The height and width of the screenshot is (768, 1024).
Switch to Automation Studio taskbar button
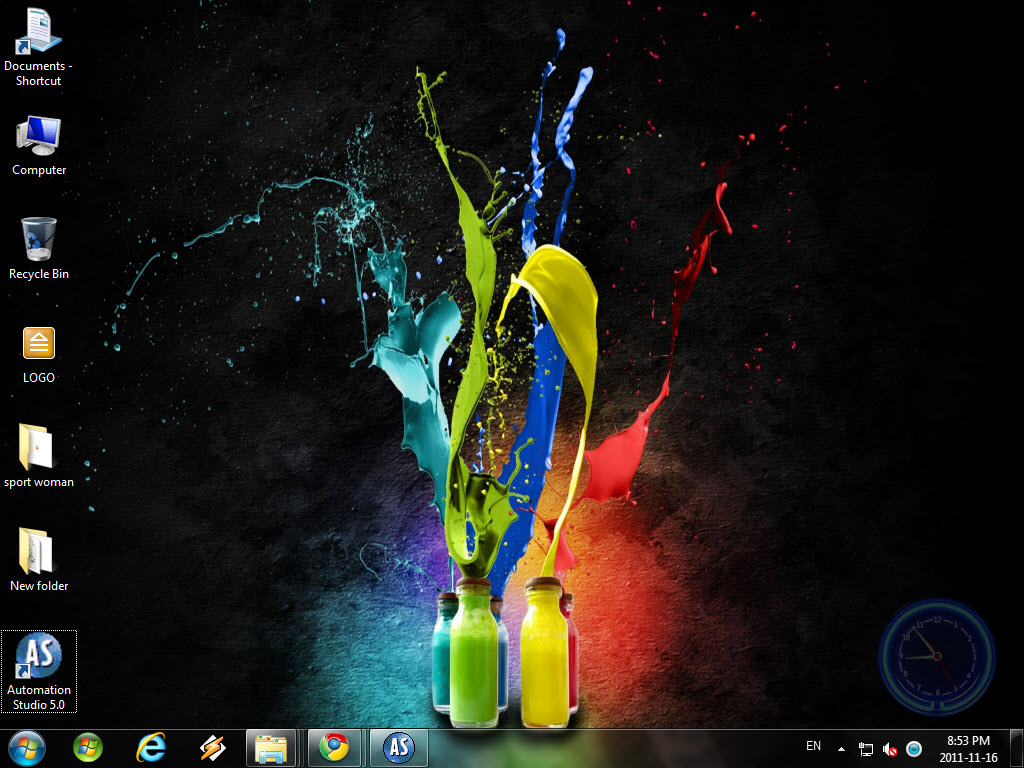click(398, 747)
